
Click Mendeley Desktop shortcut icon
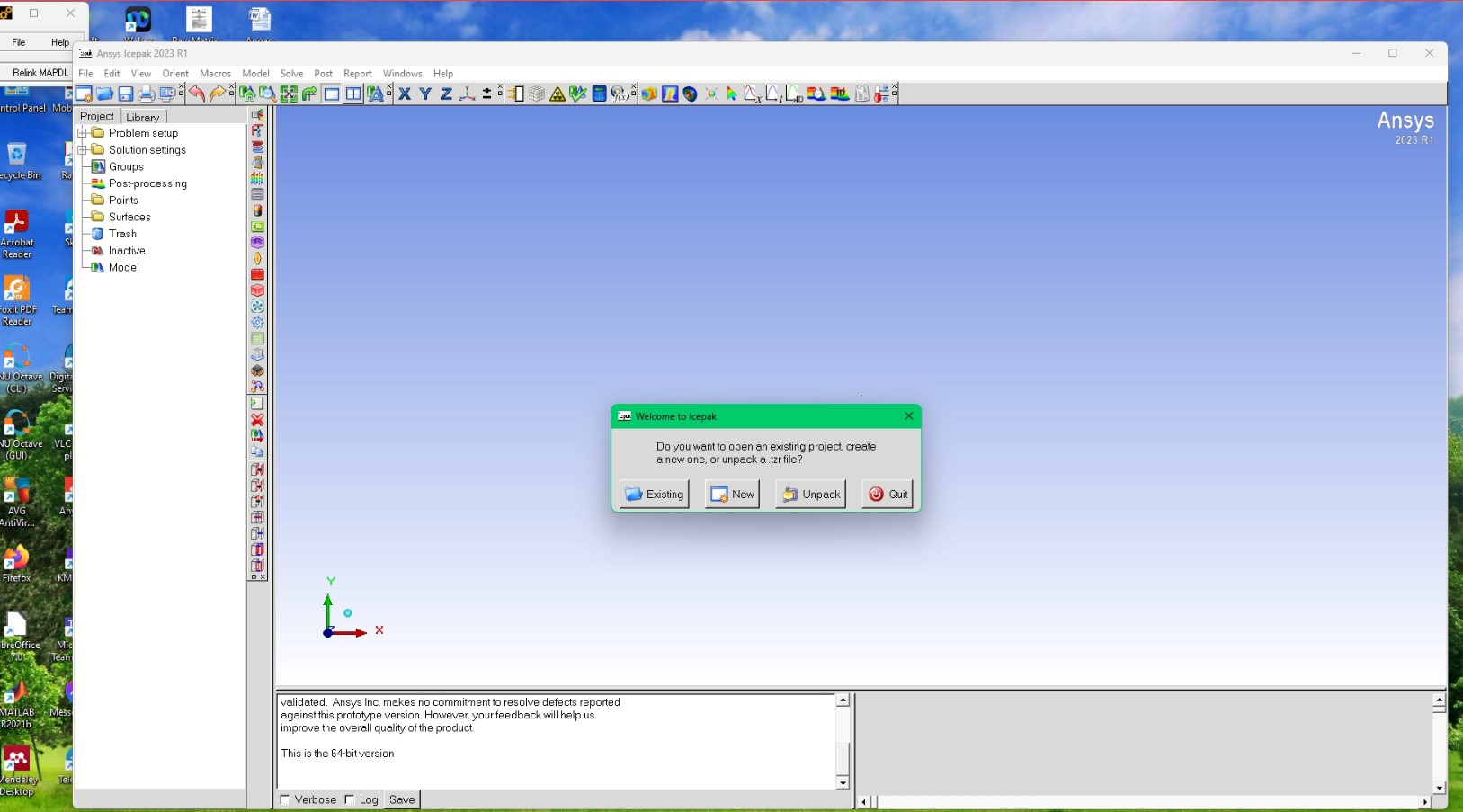[16, 771]
